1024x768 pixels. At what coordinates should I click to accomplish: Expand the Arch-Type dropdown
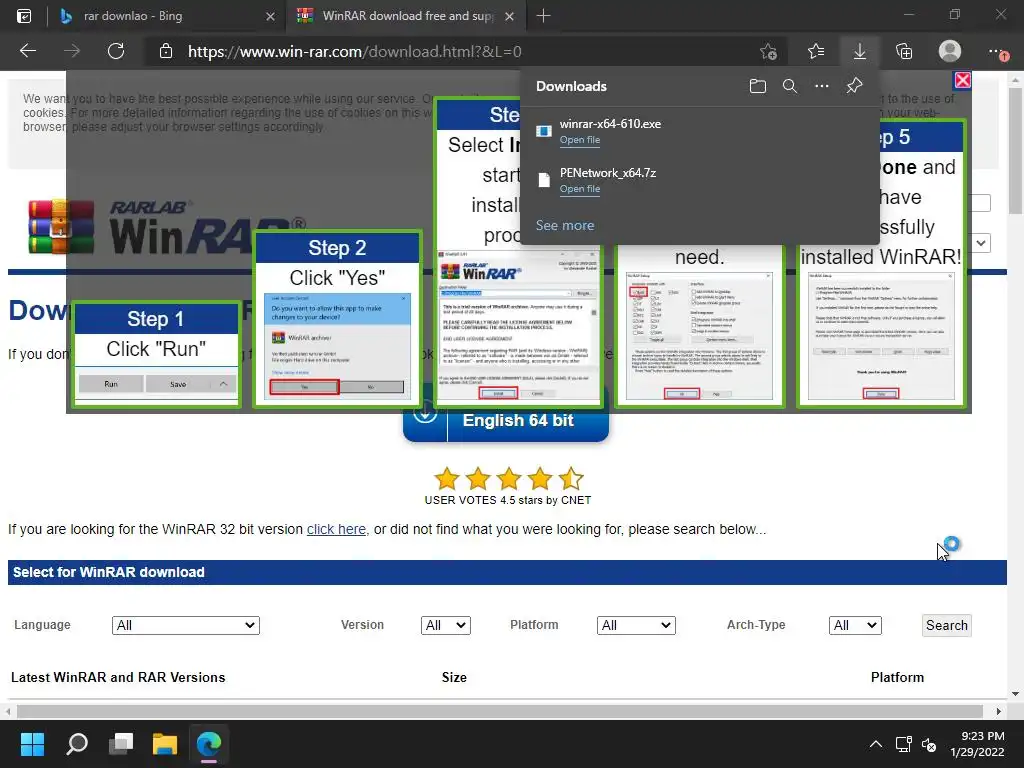click(855, 625)
